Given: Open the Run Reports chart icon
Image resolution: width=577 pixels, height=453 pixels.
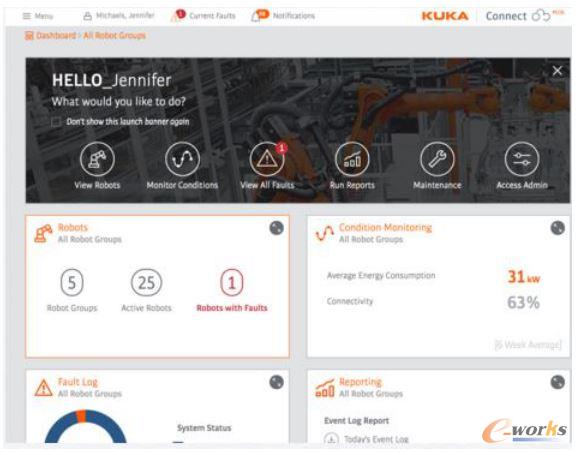Looking at the screenshot, I should coord(352,159).
